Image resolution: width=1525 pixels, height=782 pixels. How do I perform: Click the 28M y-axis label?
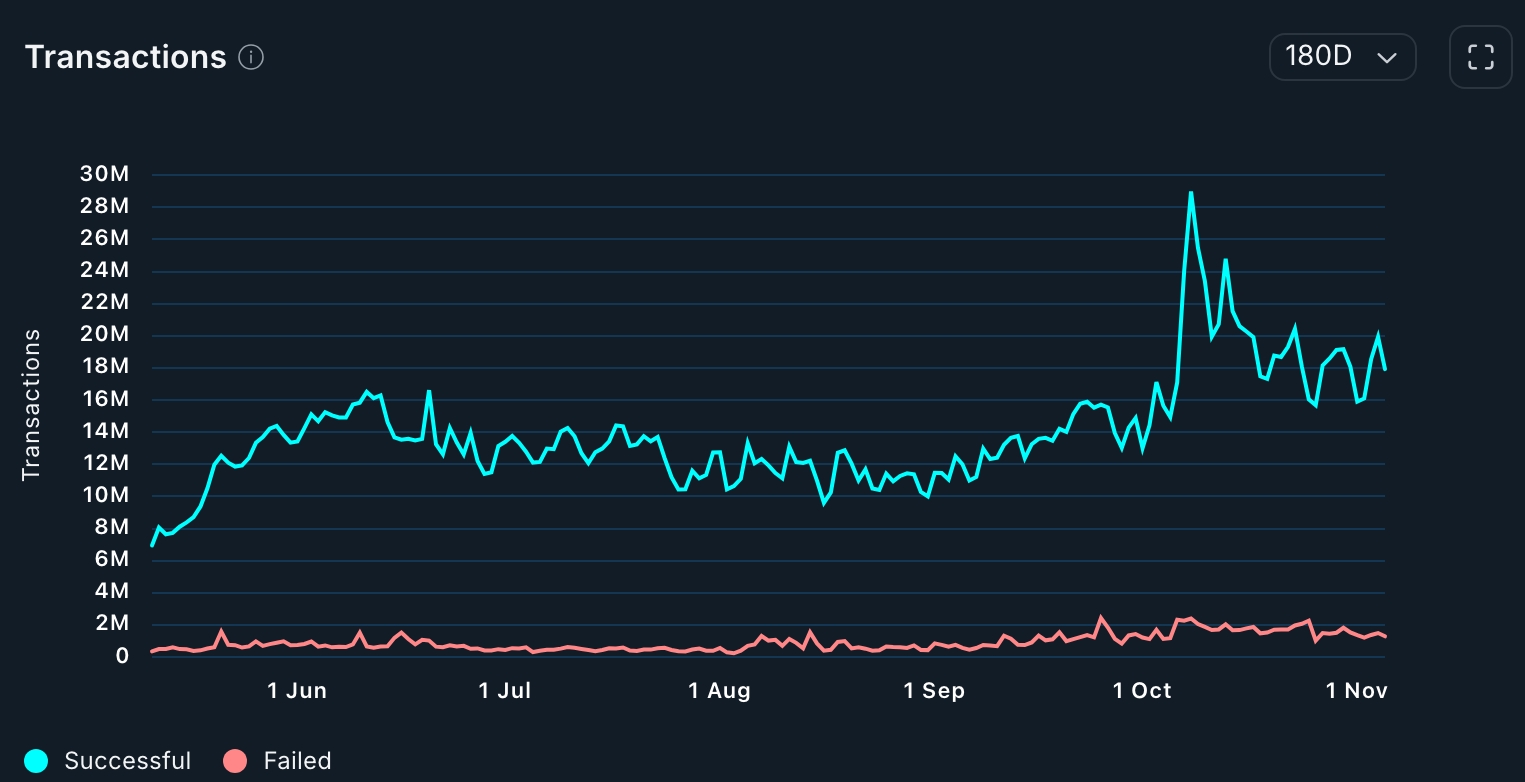click(x=104, y=206)
